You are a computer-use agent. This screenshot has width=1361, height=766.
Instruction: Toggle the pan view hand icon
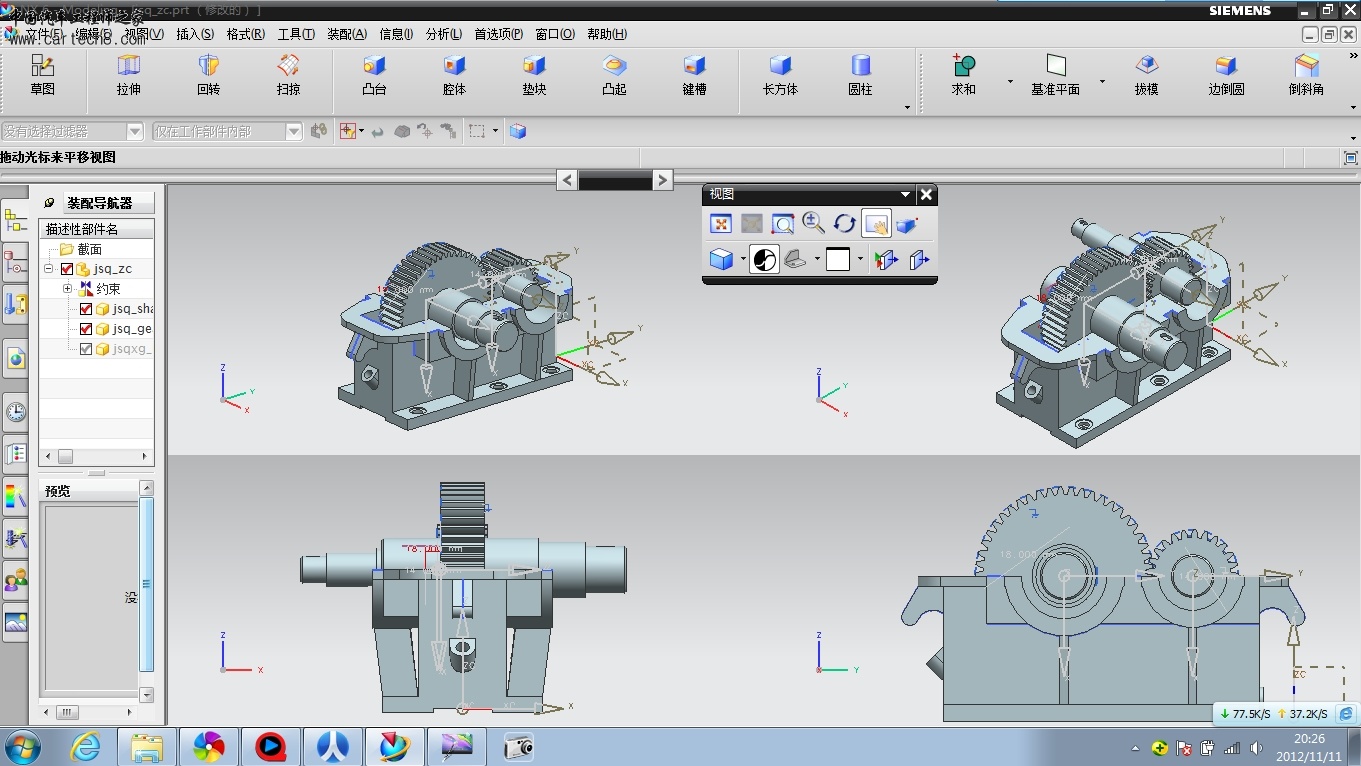pyautogui.click(x=876, y=224)
